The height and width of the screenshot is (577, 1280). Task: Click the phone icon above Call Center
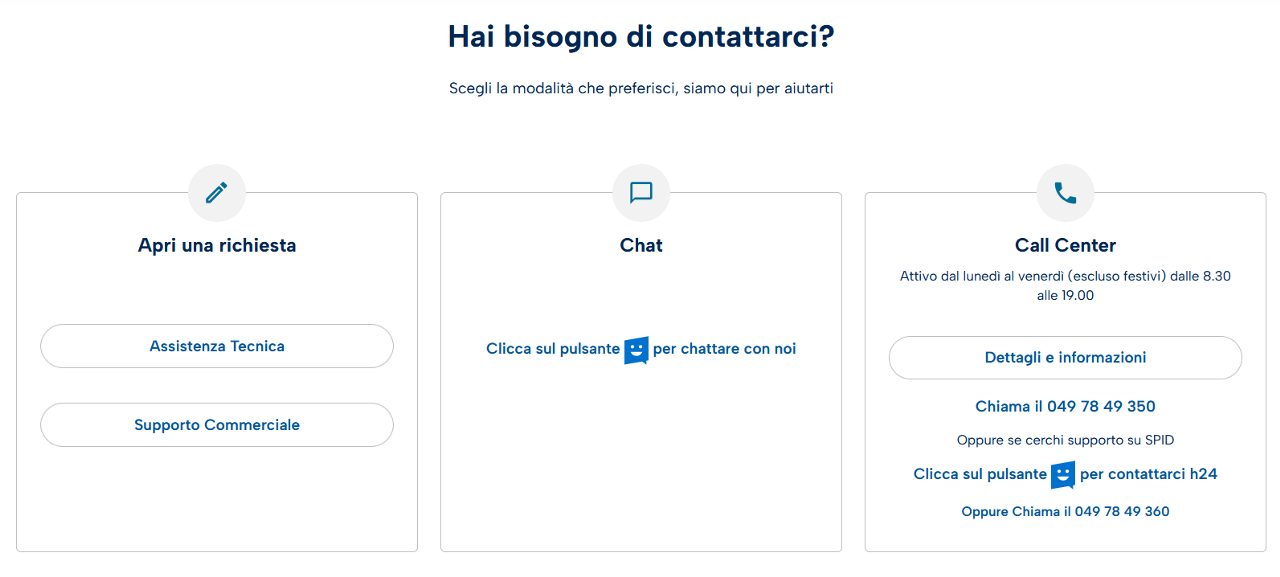[1065, 193]
